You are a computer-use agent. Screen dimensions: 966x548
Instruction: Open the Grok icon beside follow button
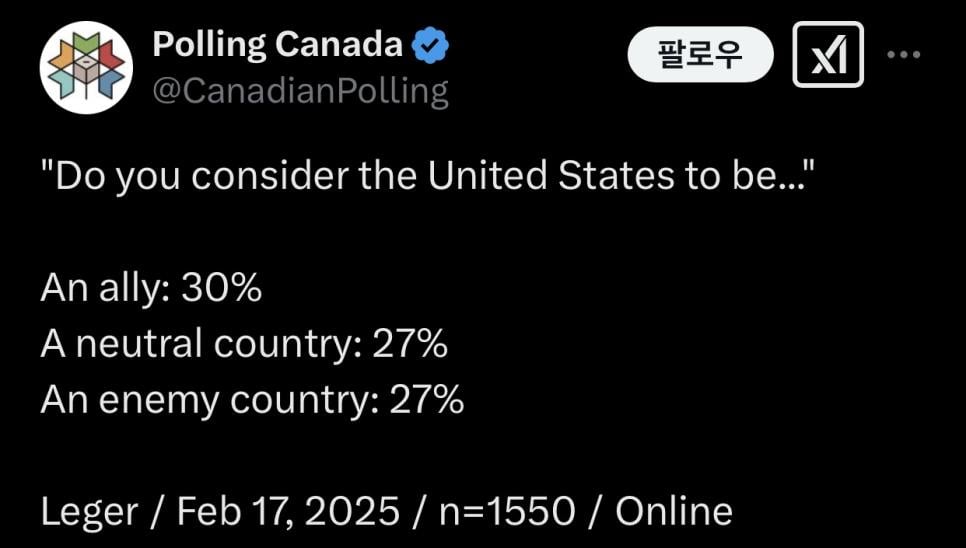(x=827, y=54)
